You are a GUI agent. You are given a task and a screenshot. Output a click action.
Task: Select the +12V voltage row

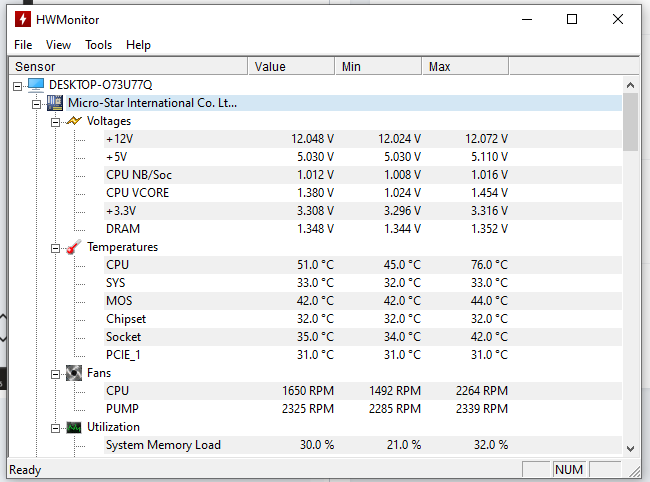(x=363, y=139)
